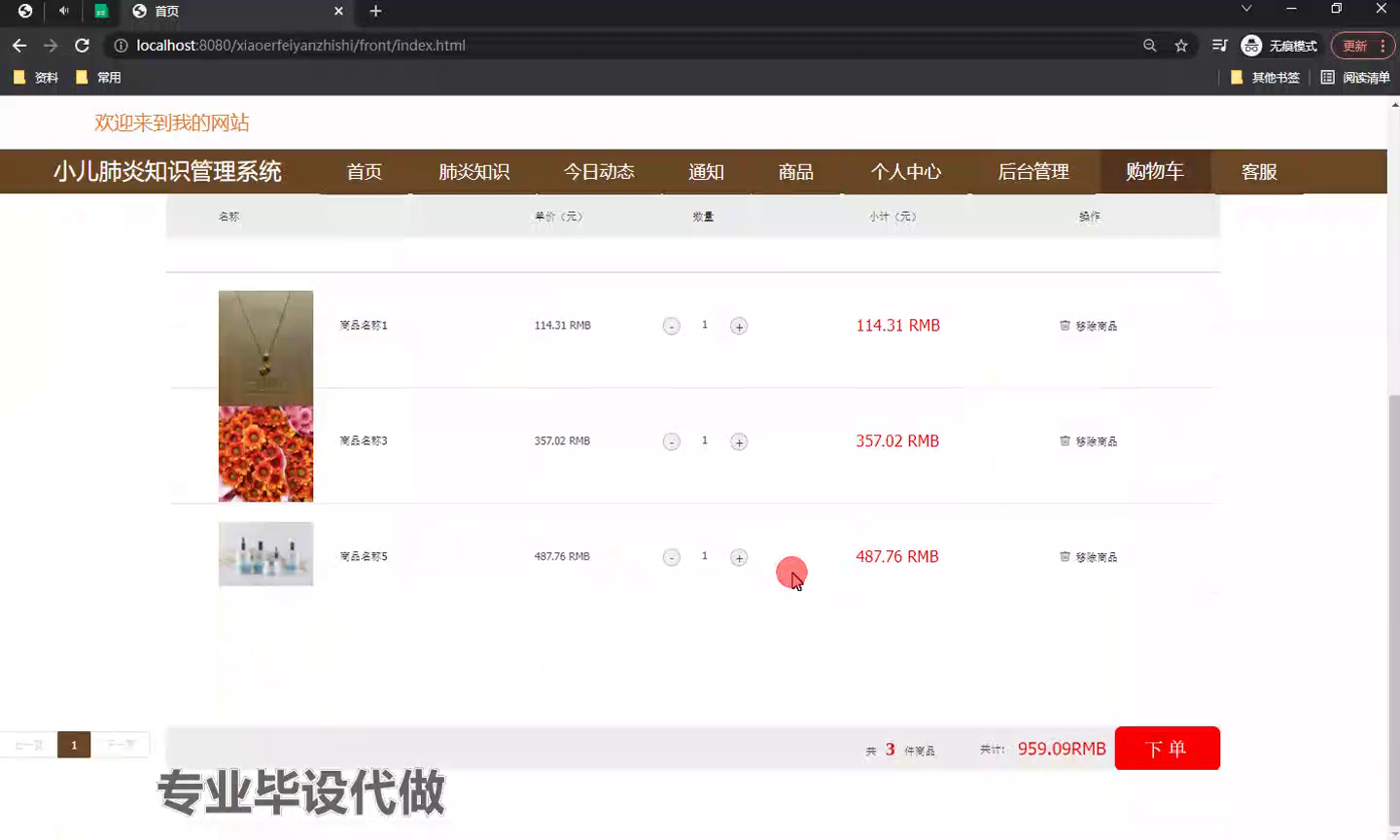
Task: Increase quantity of 商品名称1
Action: (739, 327)
